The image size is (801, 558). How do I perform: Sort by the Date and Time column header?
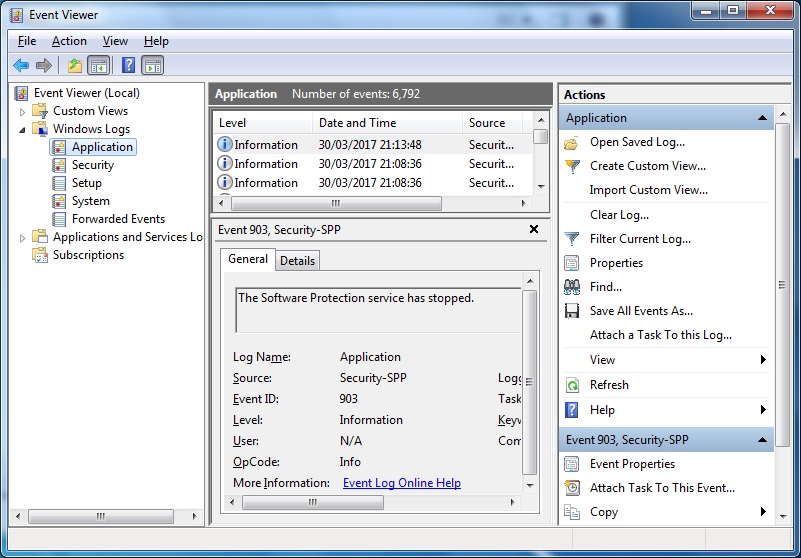click(x=387, y=123)
